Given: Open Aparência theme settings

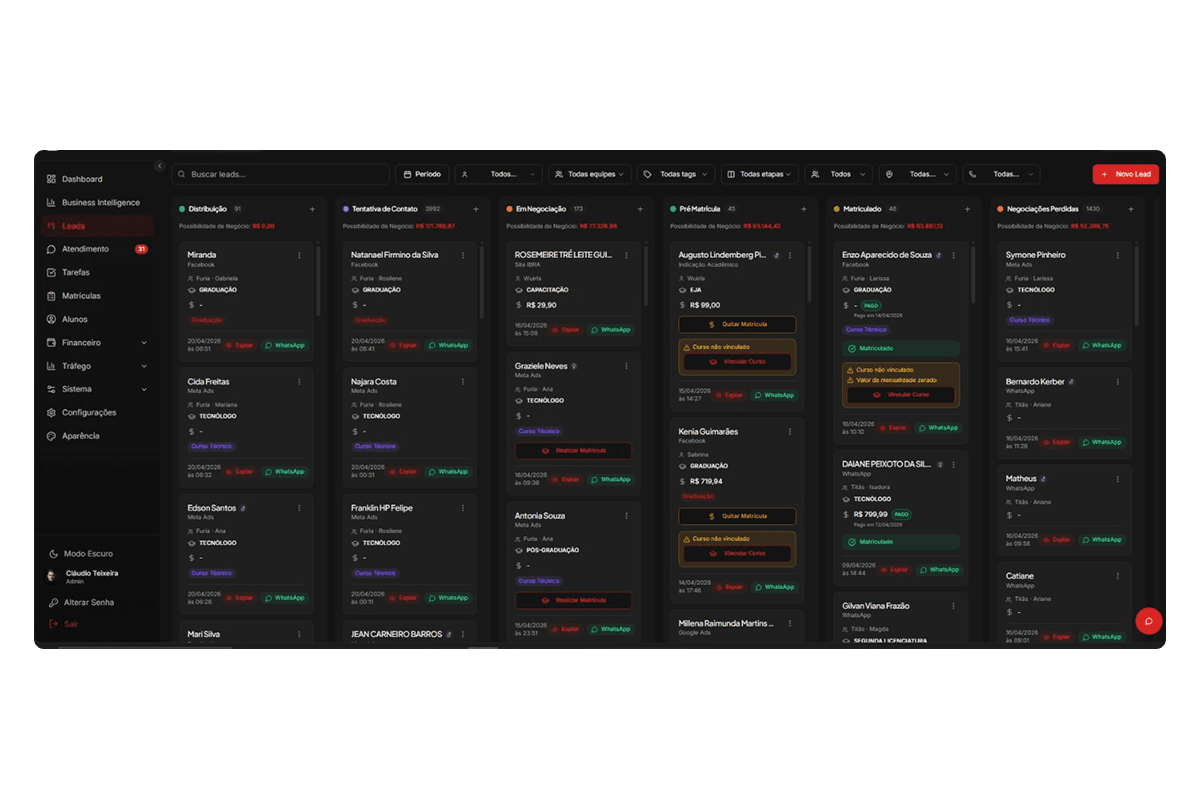Looking at the screenshot, I should tap(97, 436).
